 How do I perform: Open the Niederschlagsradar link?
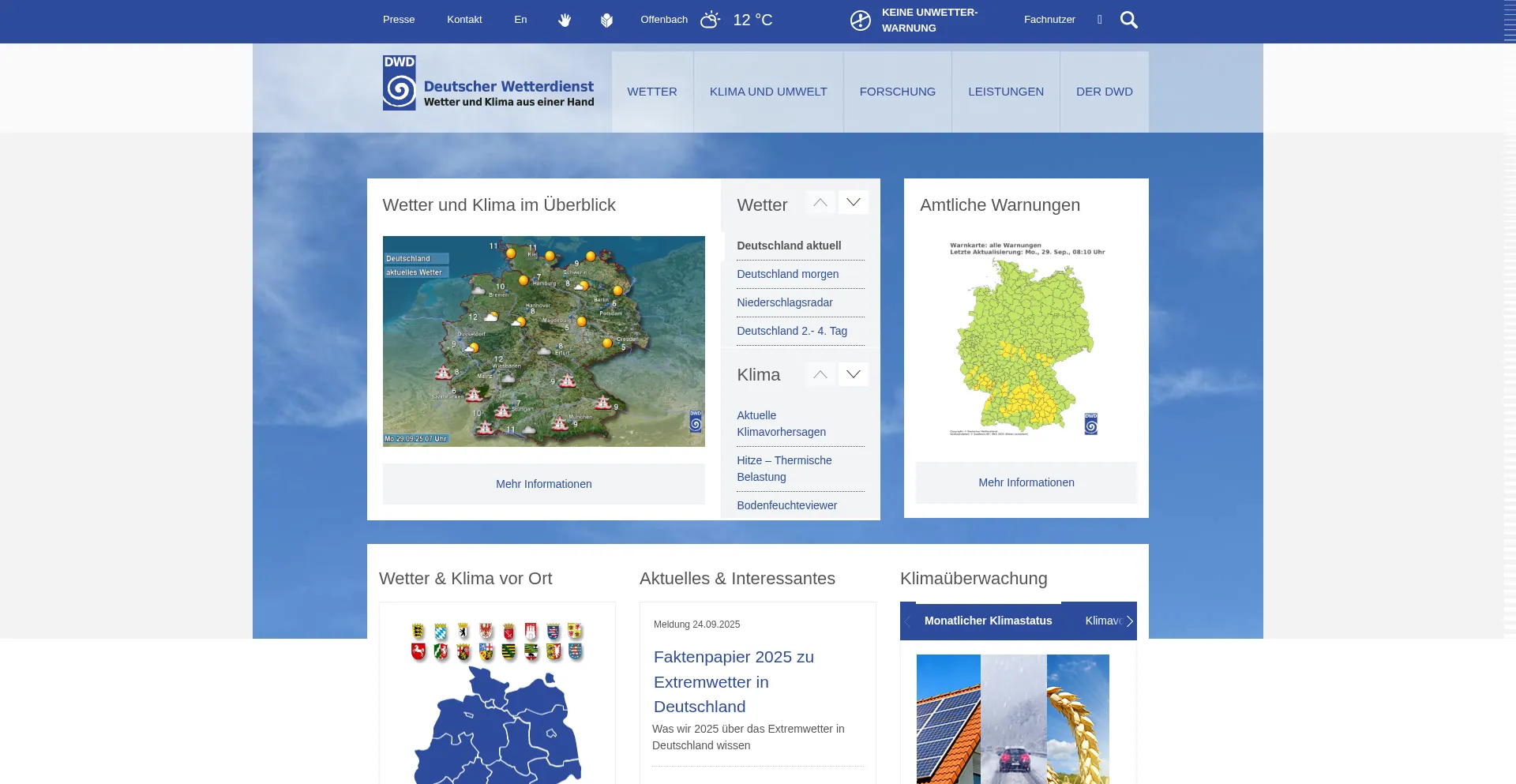[784, 302]
